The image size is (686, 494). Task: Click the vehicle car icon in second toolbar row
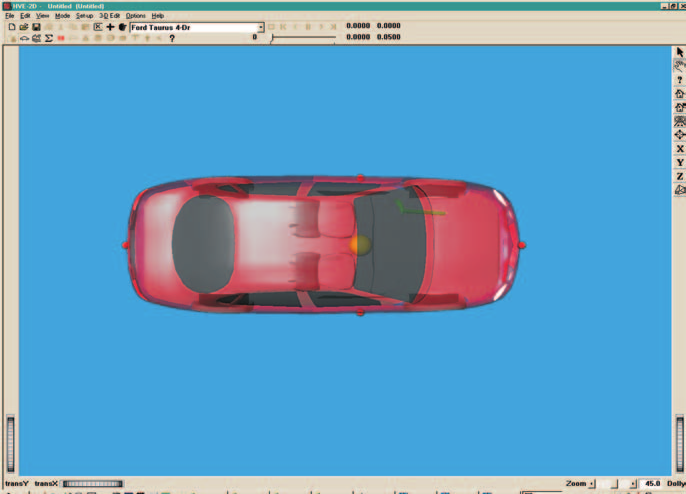click(24, 39)
